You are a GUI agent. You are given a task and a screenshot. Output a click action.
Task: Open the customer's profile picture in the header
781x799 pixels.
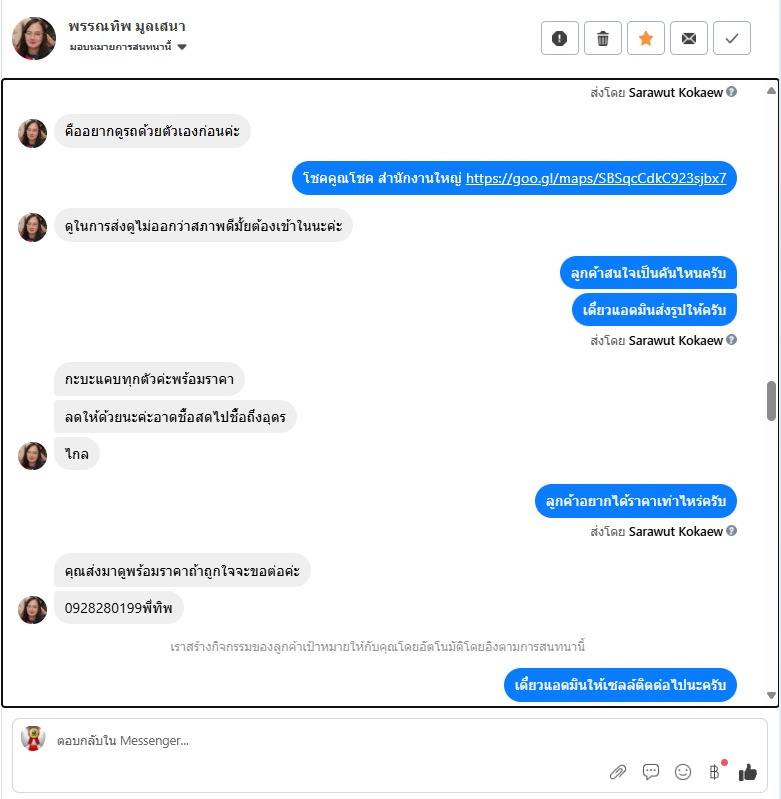click(34, 38)
